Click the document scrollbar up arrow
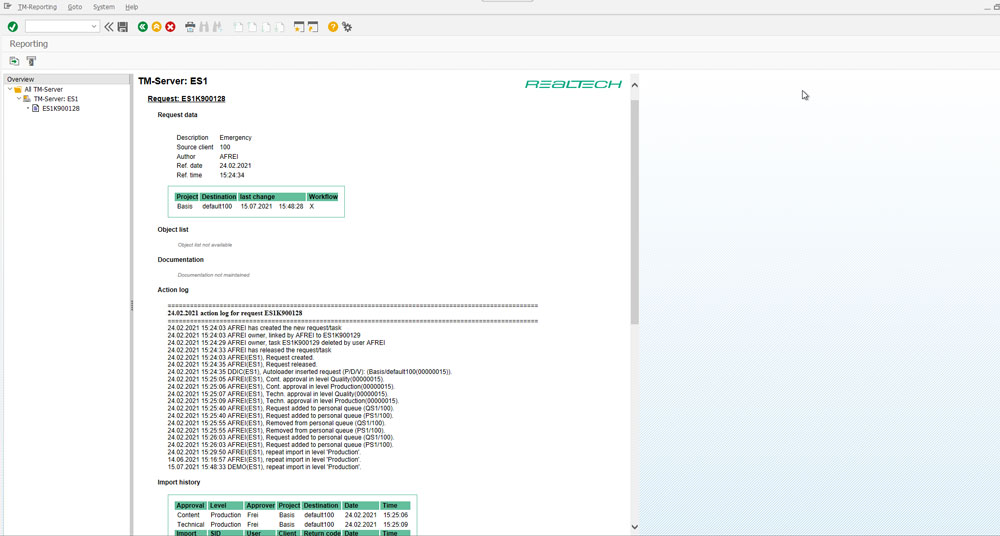The height and width of the screenshot is (536, 1000). pyautogui.click(x=634, y=84)
